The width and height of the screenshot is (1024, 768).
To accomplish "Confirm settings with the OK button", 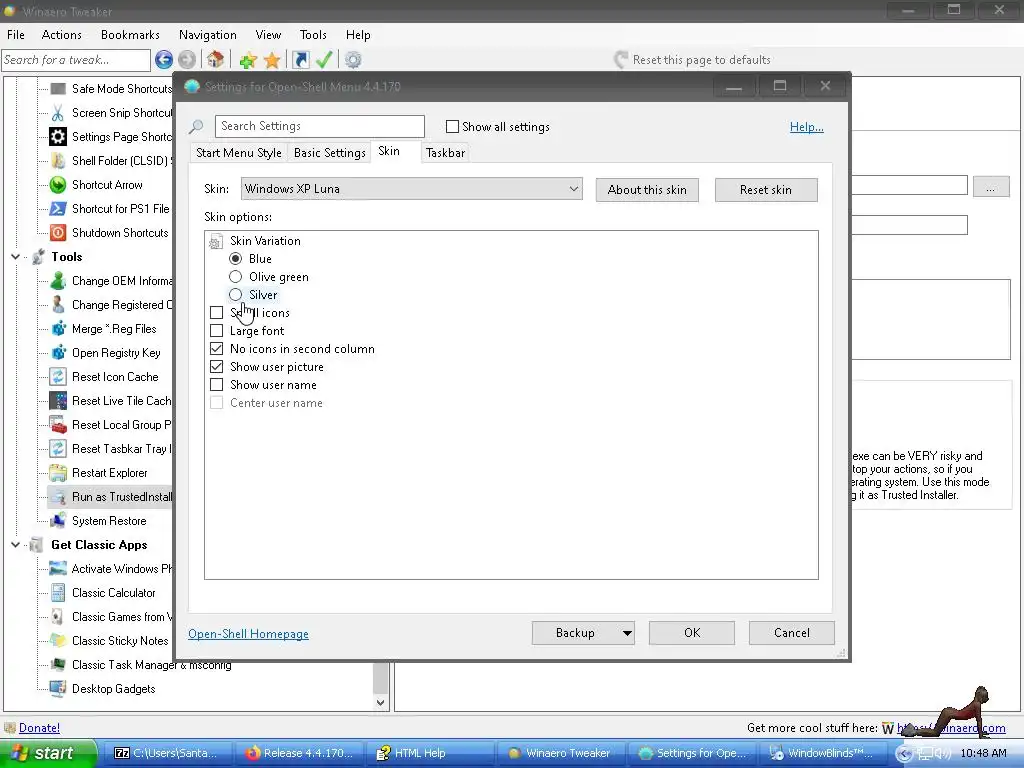I will click(x=692, y=633).
